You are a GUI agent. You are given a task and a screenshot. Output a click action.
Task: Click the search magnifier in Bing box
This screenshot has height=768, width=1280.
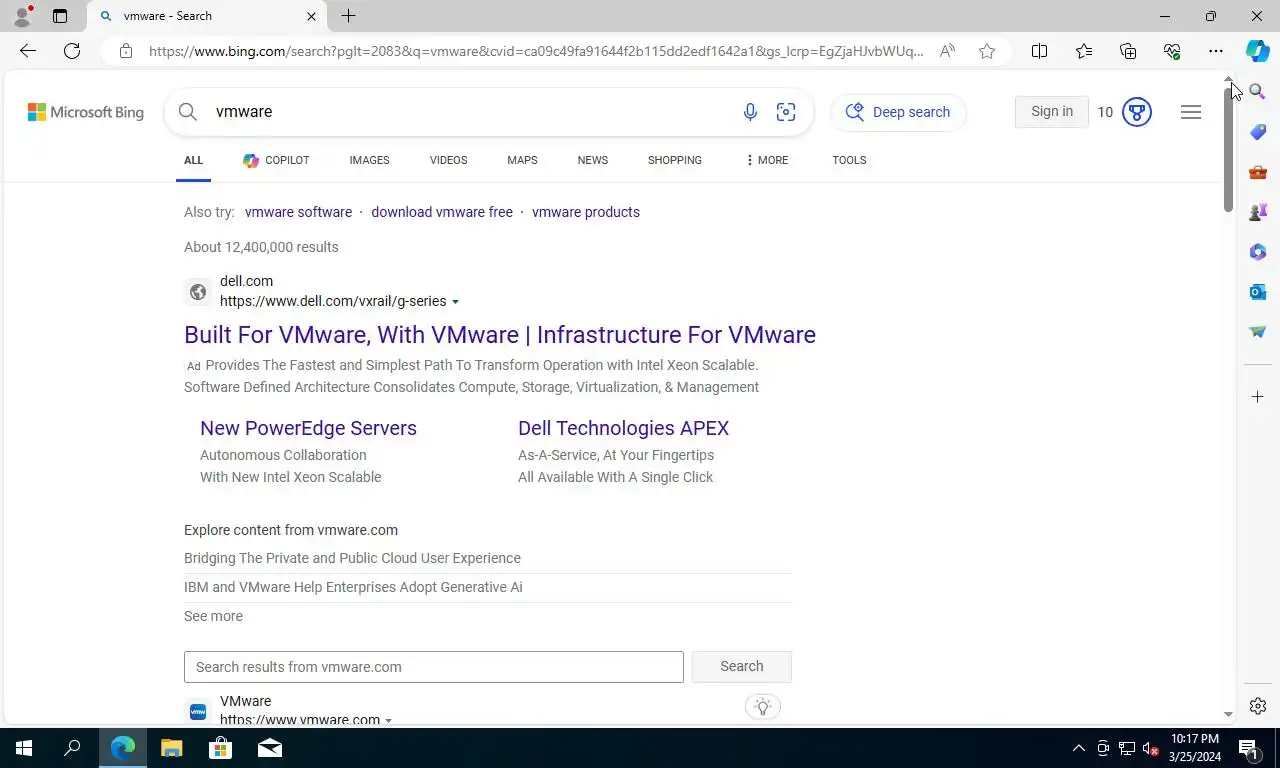187,112
